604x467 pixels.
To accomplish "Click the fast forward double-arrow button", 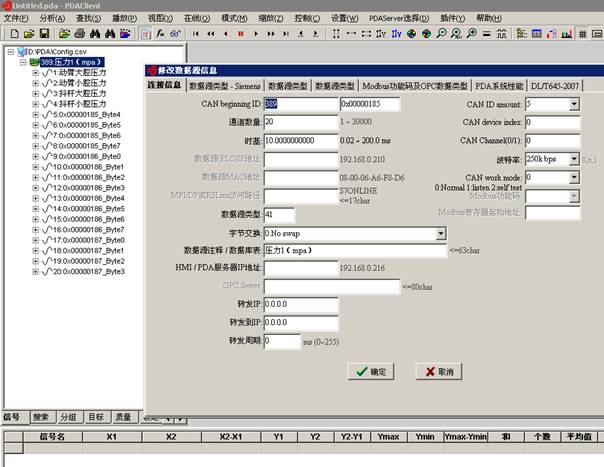I will (x=271, y=34).
